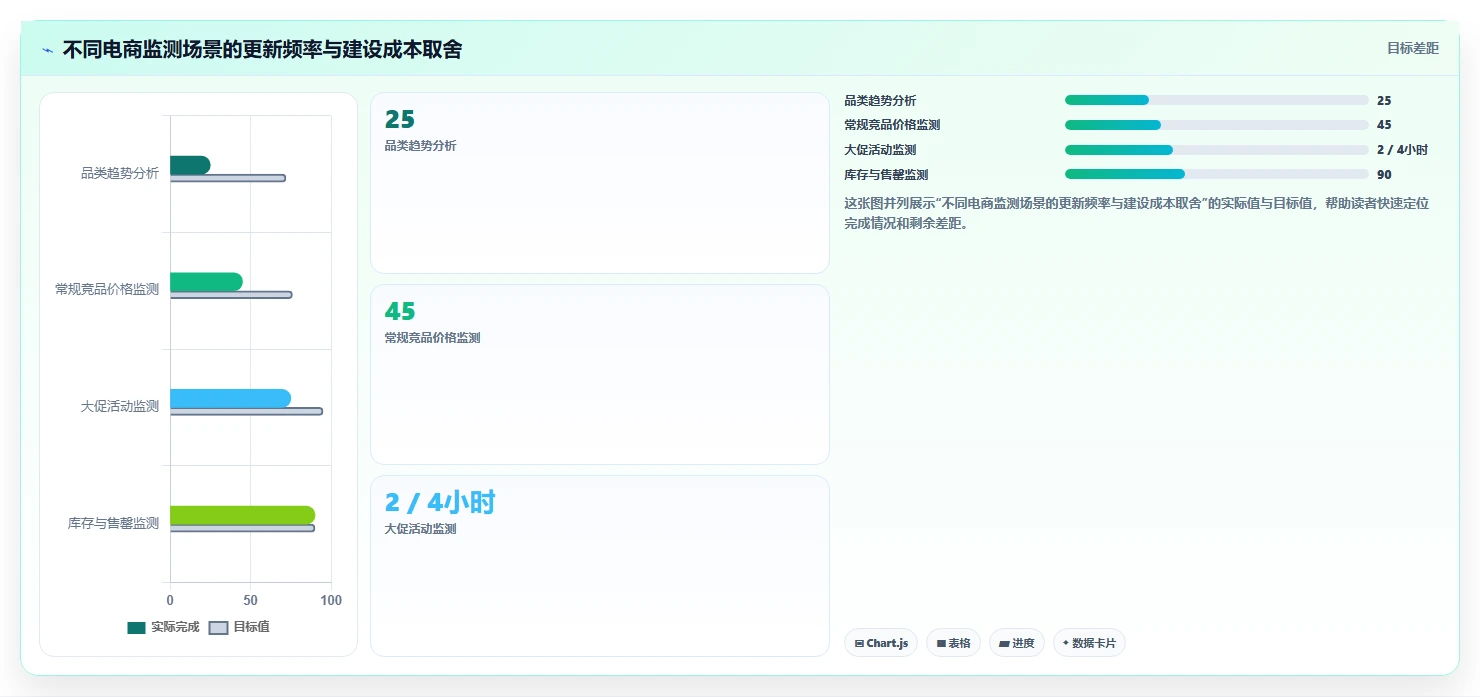The width and height of the screenshot is (1480, 697).
Task: Click the chart title 不同电商监测场景的更新频率与建设成本取舍
Action: click(x=262, y=50)
